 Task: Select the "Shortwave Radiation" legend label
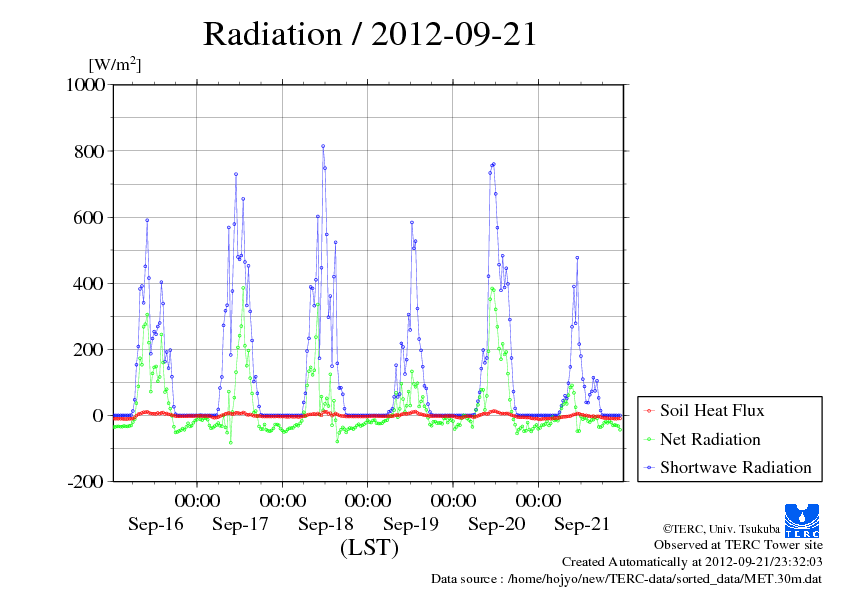(x=735, y=467)
